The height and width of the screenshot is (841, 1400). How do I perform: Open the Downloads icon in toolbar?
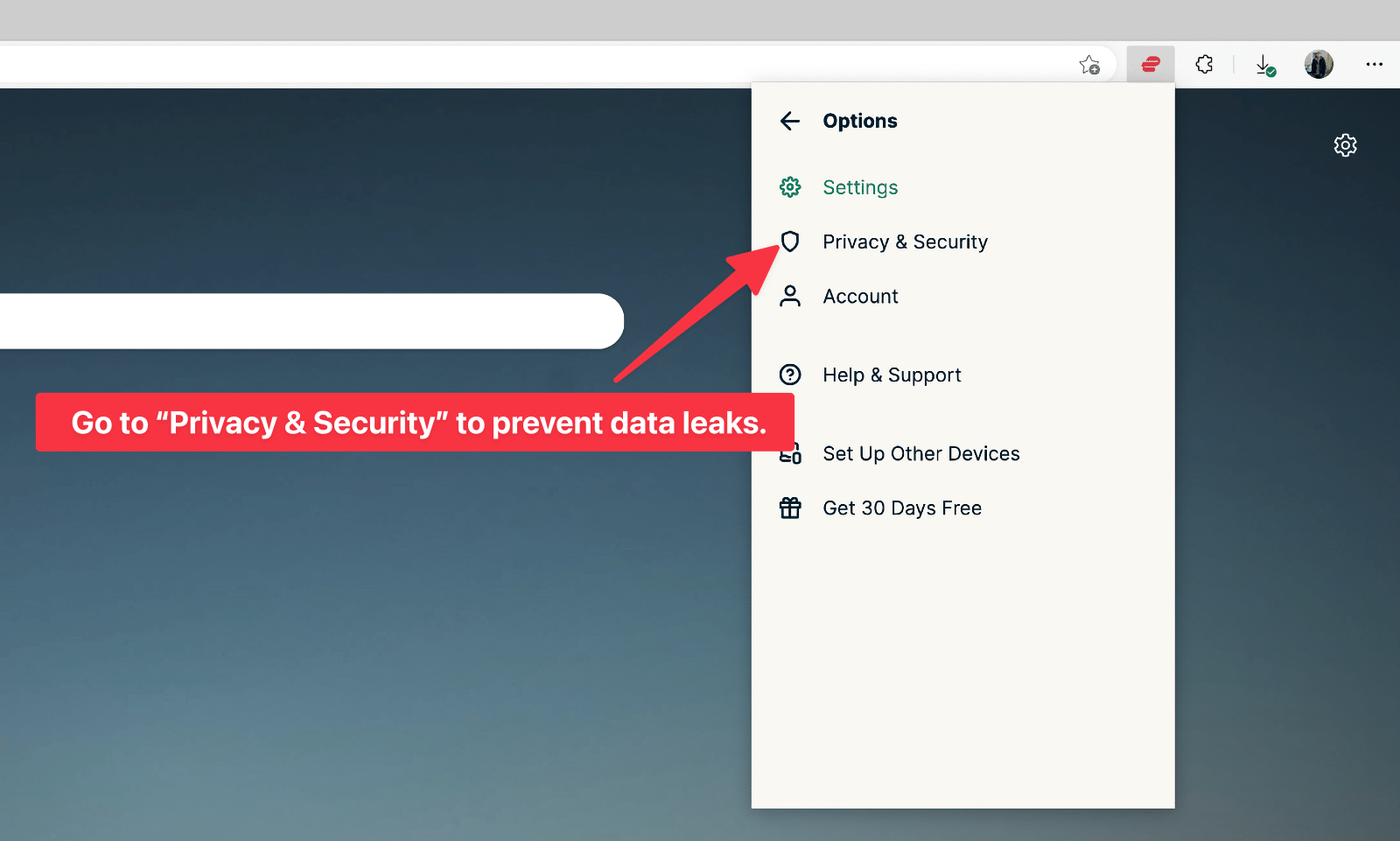(1264, 65)
